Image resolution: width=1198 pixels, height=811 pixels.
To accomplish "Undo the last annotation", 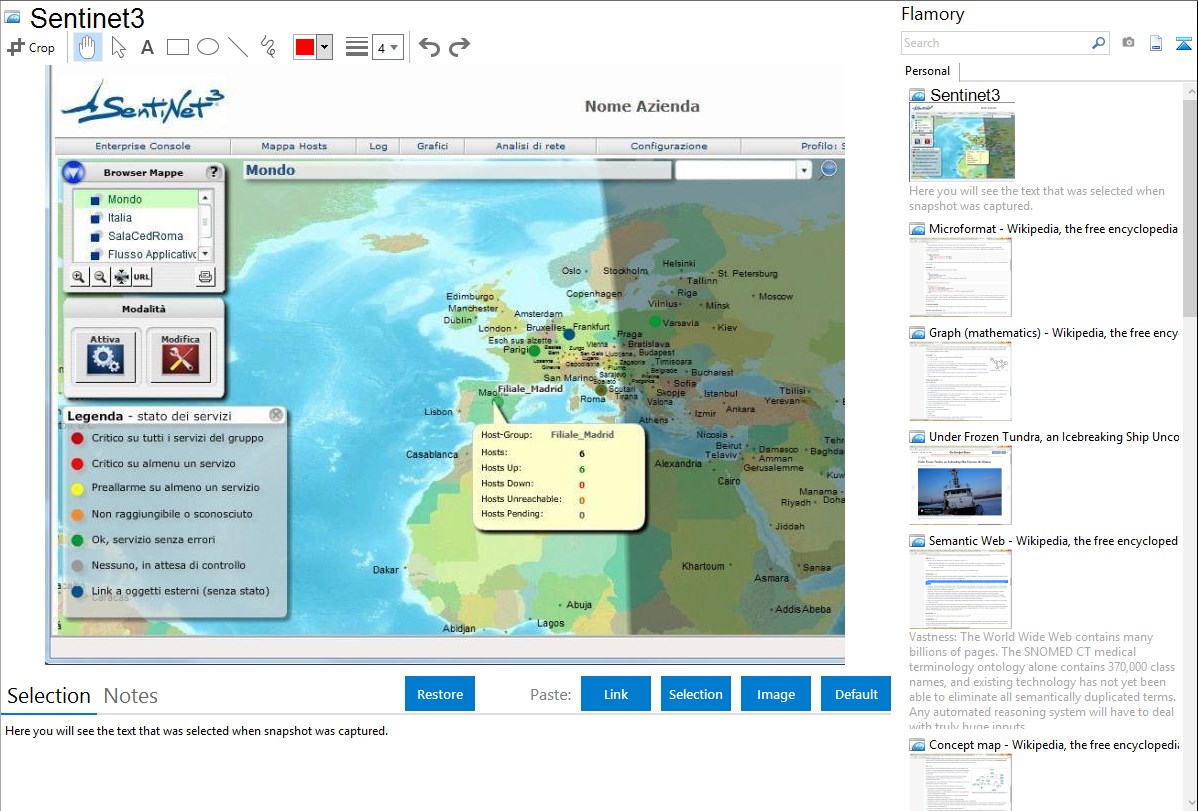I will [429, 47].
